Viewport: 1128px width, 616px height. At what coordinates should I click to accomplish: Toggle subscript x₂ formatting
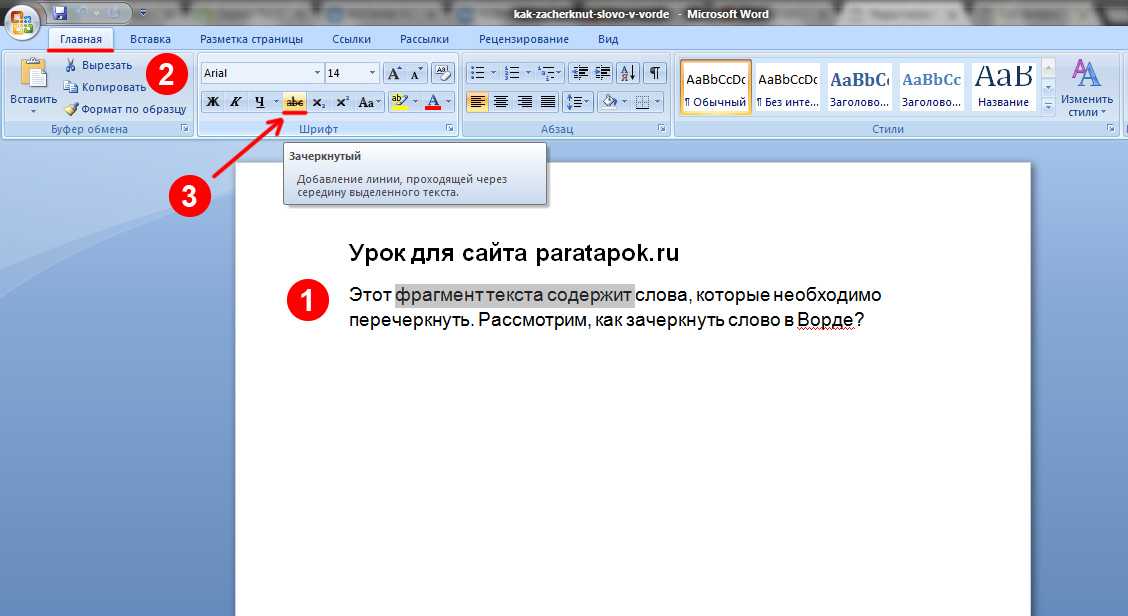tap(319, 102)
